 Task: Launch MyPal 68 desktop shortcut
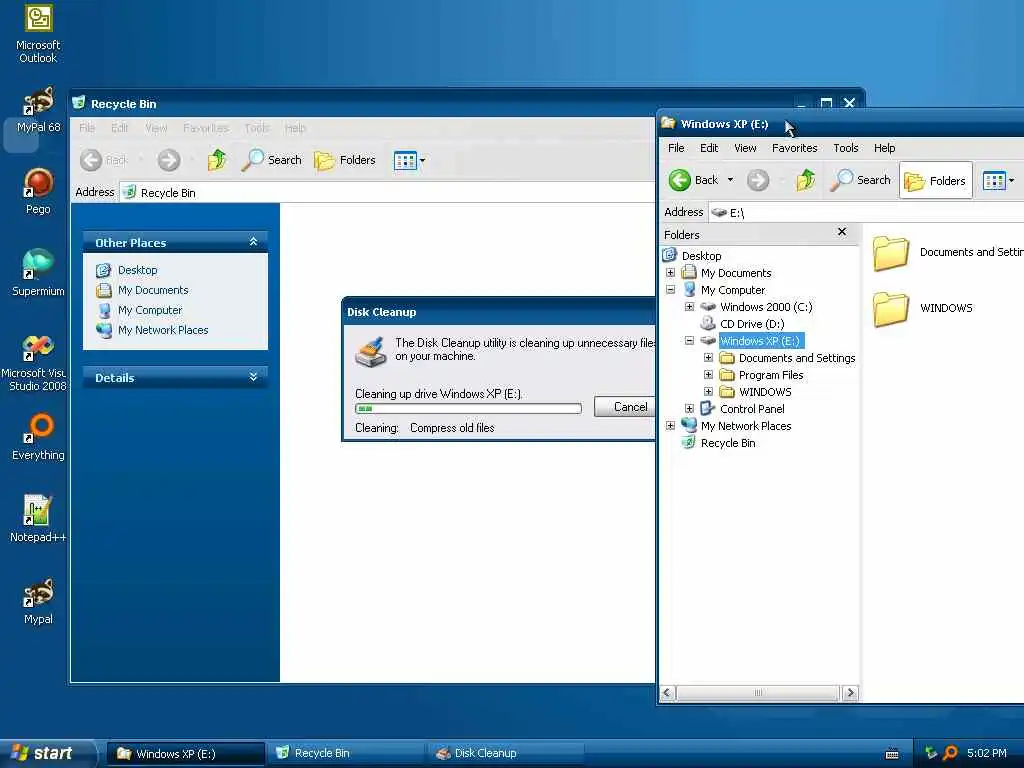pos(38,110)
